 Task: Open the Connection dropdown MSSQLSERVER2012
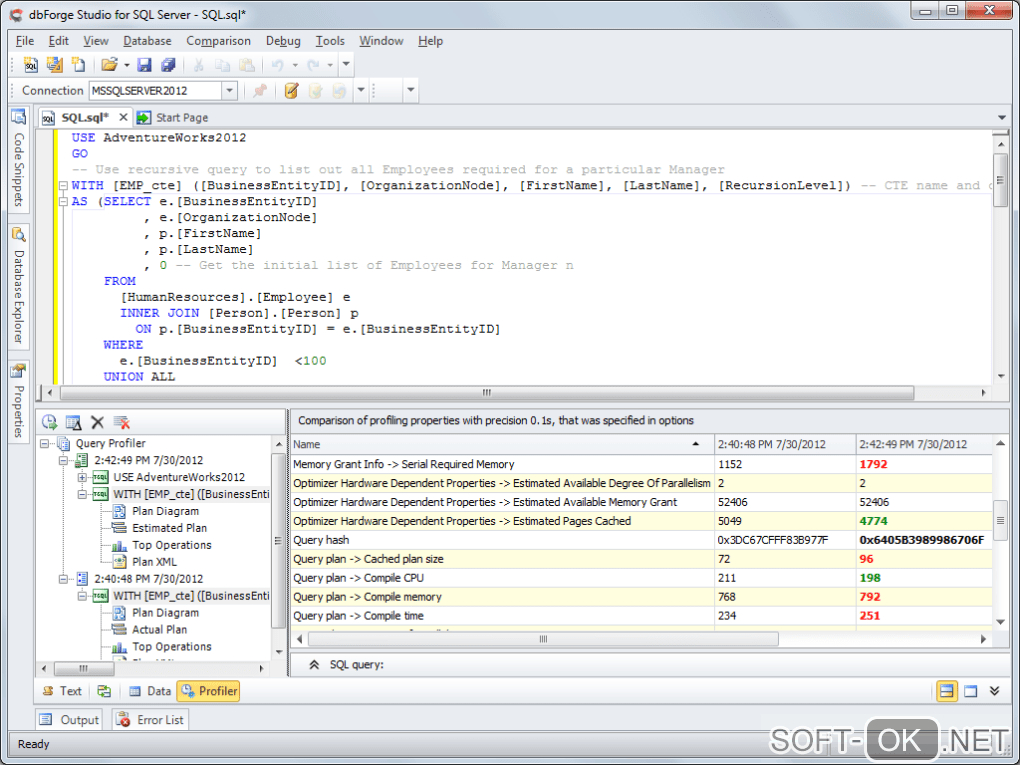[x=229, y=91]
